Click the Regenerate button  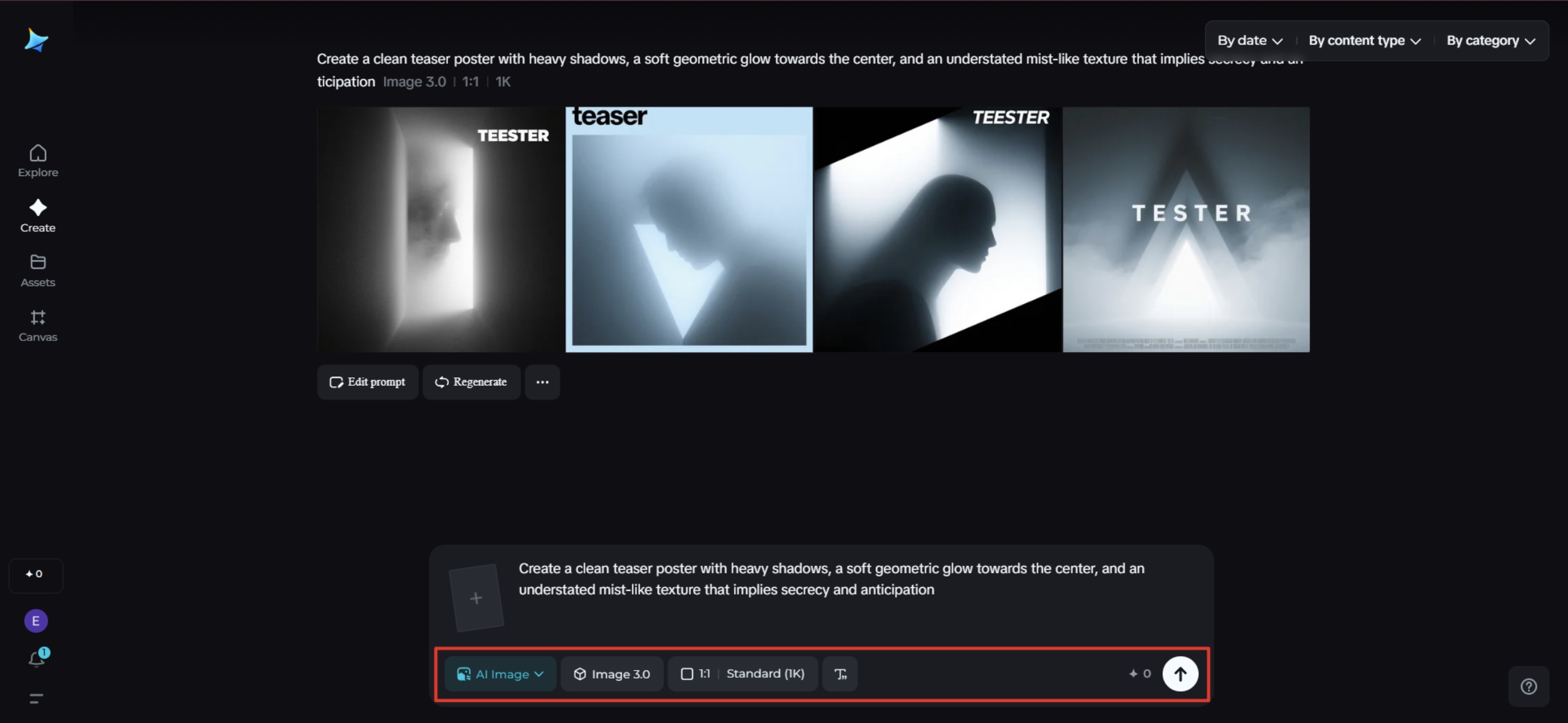coord(471,382)
